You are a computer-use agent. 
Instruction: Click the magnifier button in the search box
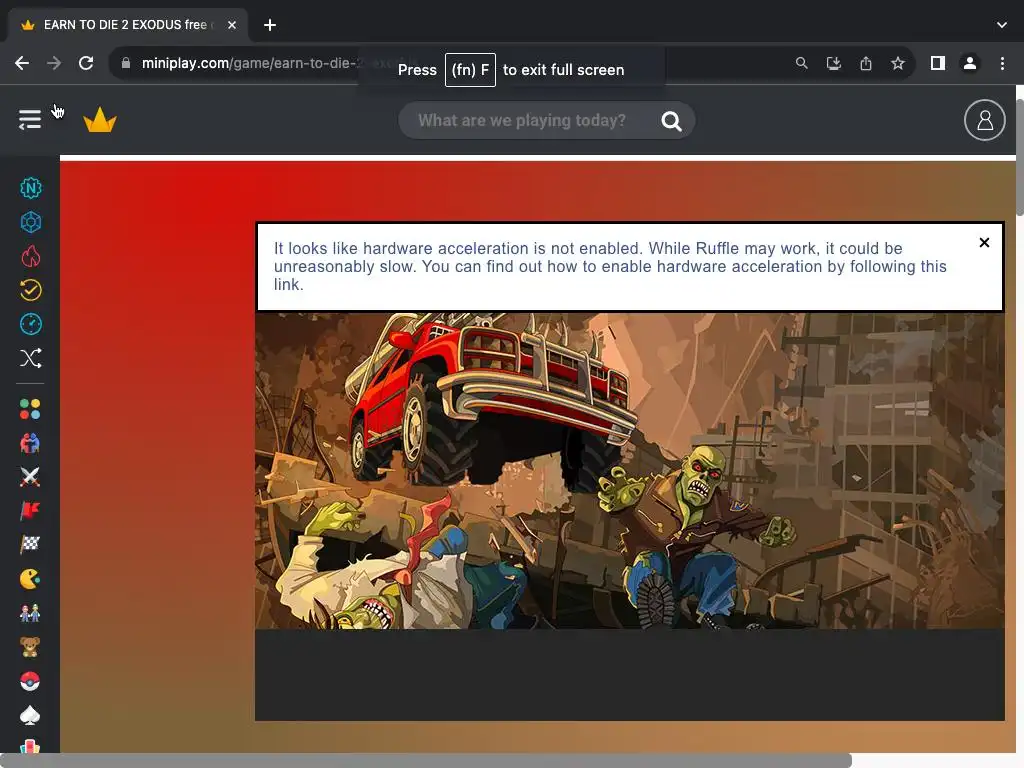click(671, 121)
